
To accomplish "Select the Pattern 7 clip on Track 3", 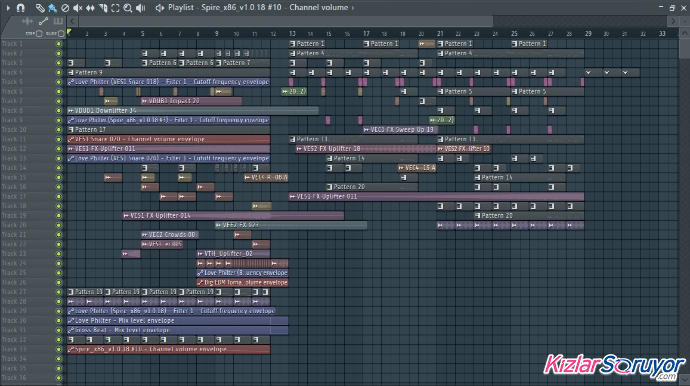I will point(242,62).
